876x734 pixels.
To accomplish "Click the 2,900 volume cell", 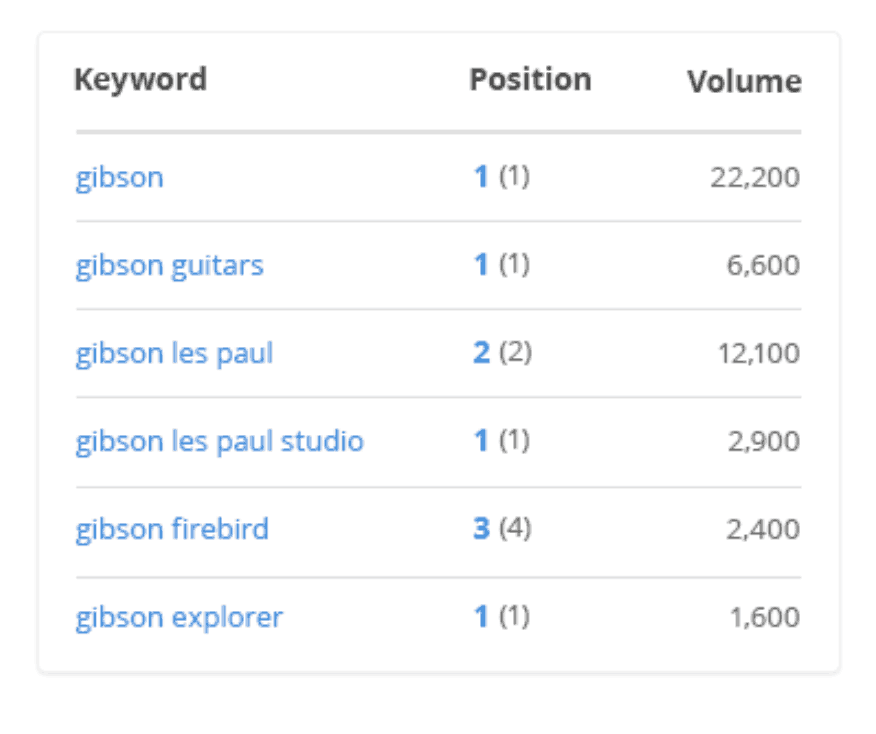I will [x=763, y=442].
